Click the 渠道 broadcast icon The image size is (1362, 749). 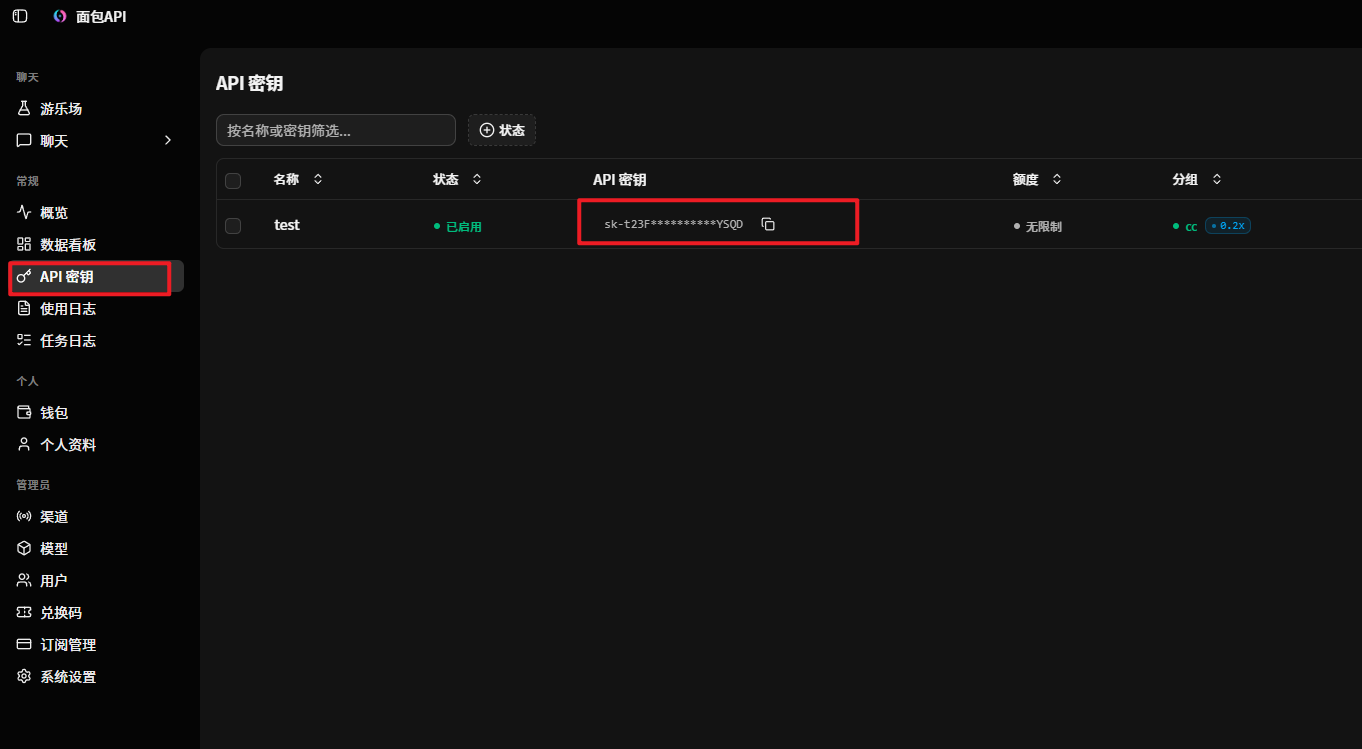pos(25,517)
